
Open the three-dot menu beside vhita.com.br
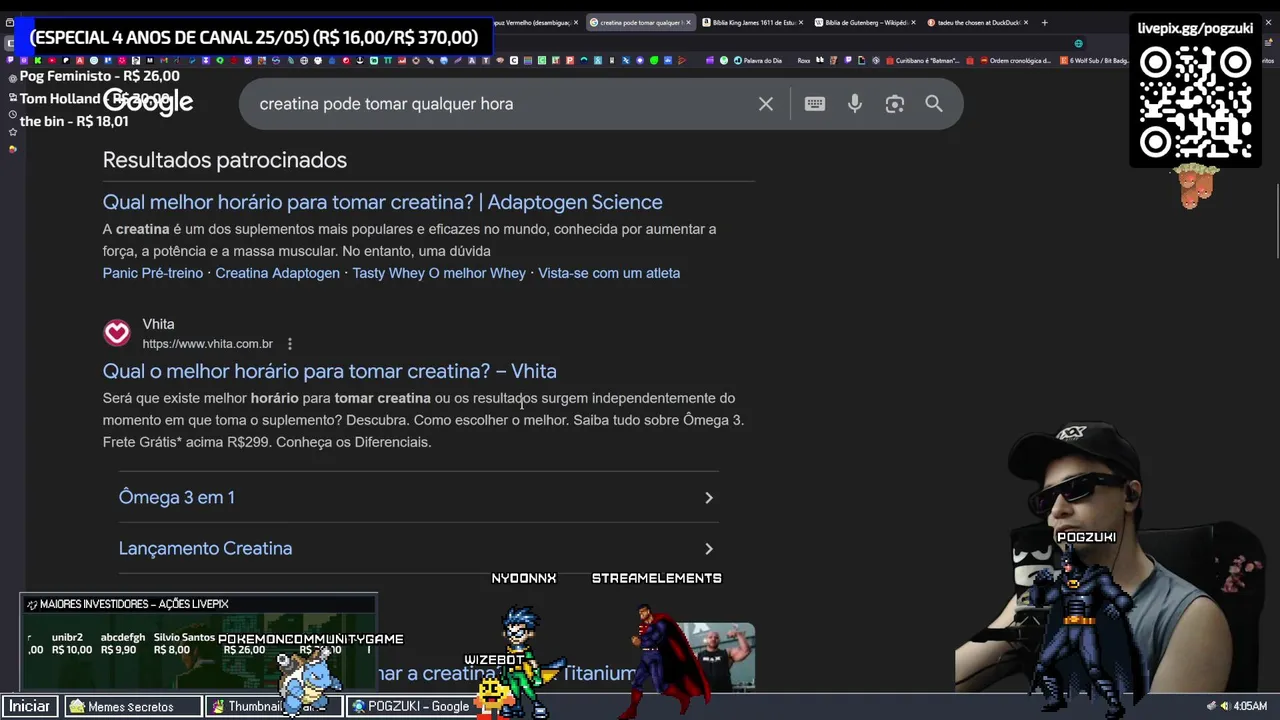(x=290, y=344)
